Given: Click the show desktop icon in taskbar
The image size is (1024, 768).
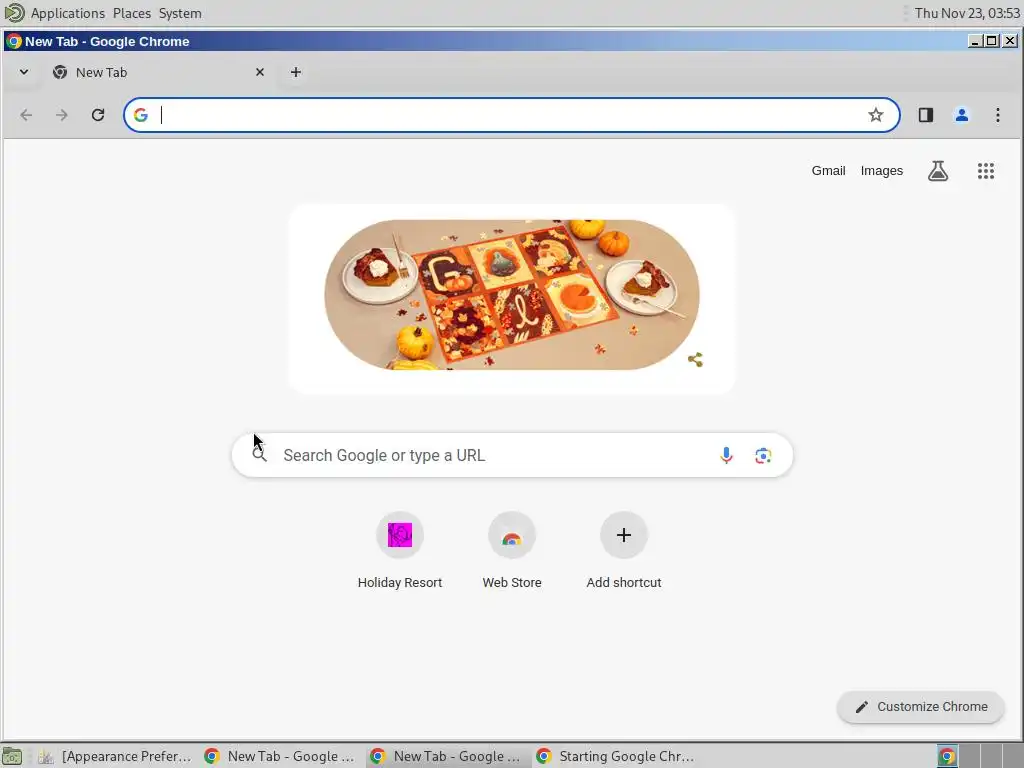Looking at the screenshot, I should point(12,757).
